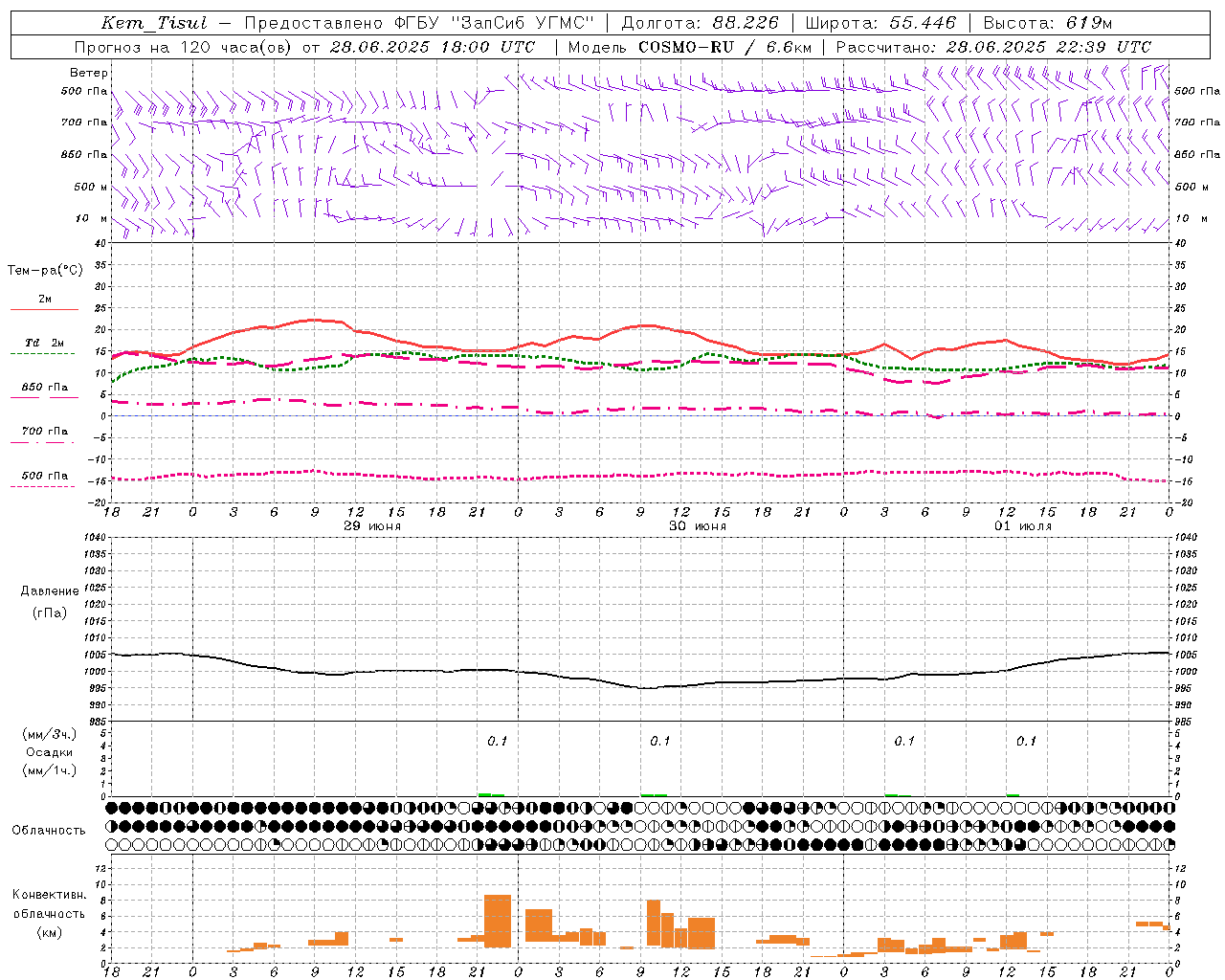Click the 'Предоставлено ФГБУ "ЗапСиб УГМС"' provider text
This screenshot has width=1225, height=980.
coord(419,23)
